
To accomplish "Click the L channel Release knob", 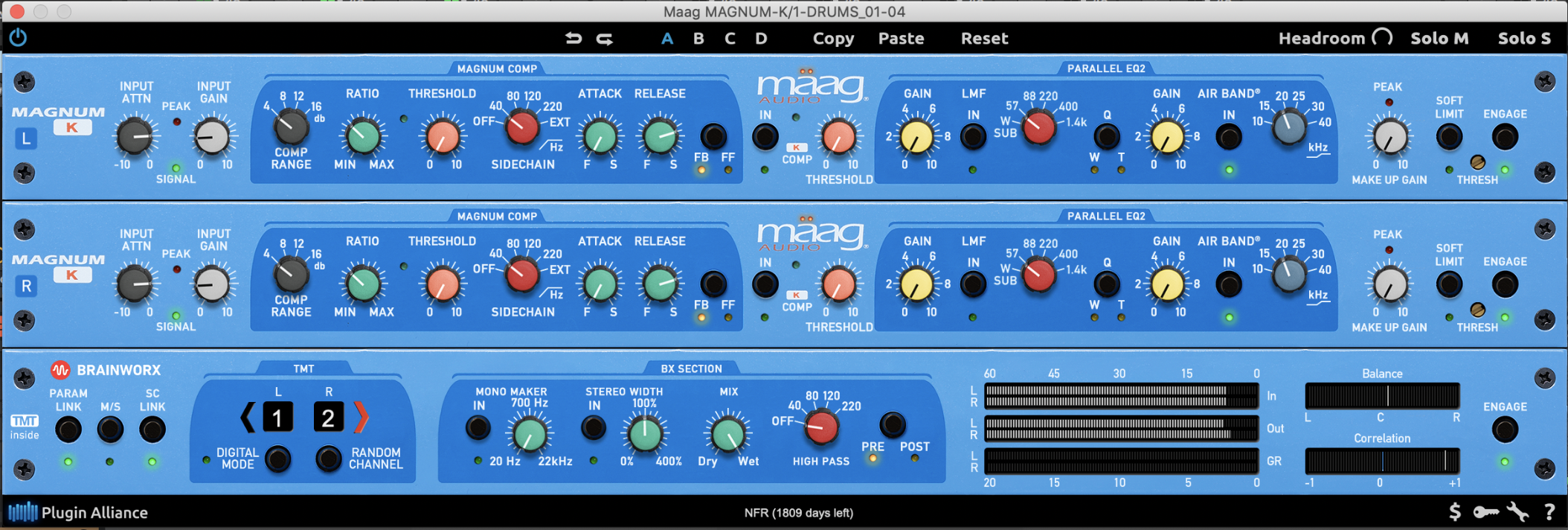I will click(659, 136).
